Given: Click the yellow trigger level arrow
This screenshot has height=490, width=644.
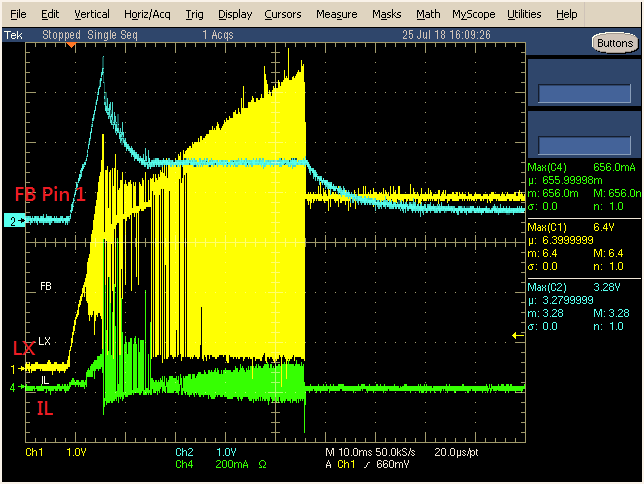Looking at the screenshot, I should (518, 336).
